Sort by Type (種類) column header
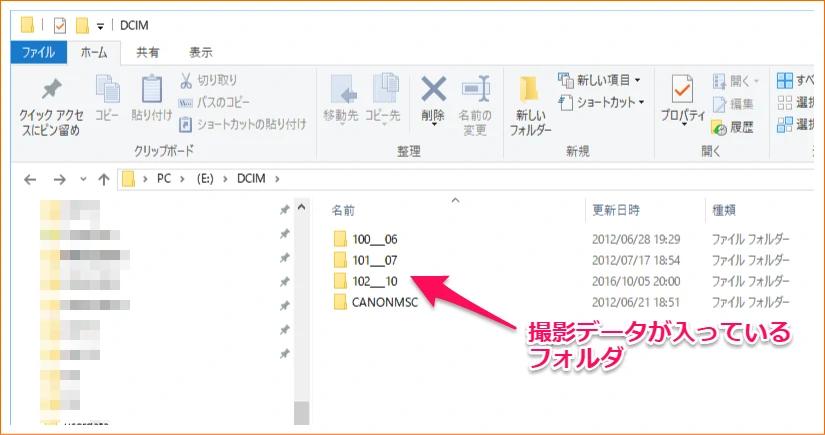The image size is (825, 435). click(x=724, y=210)
